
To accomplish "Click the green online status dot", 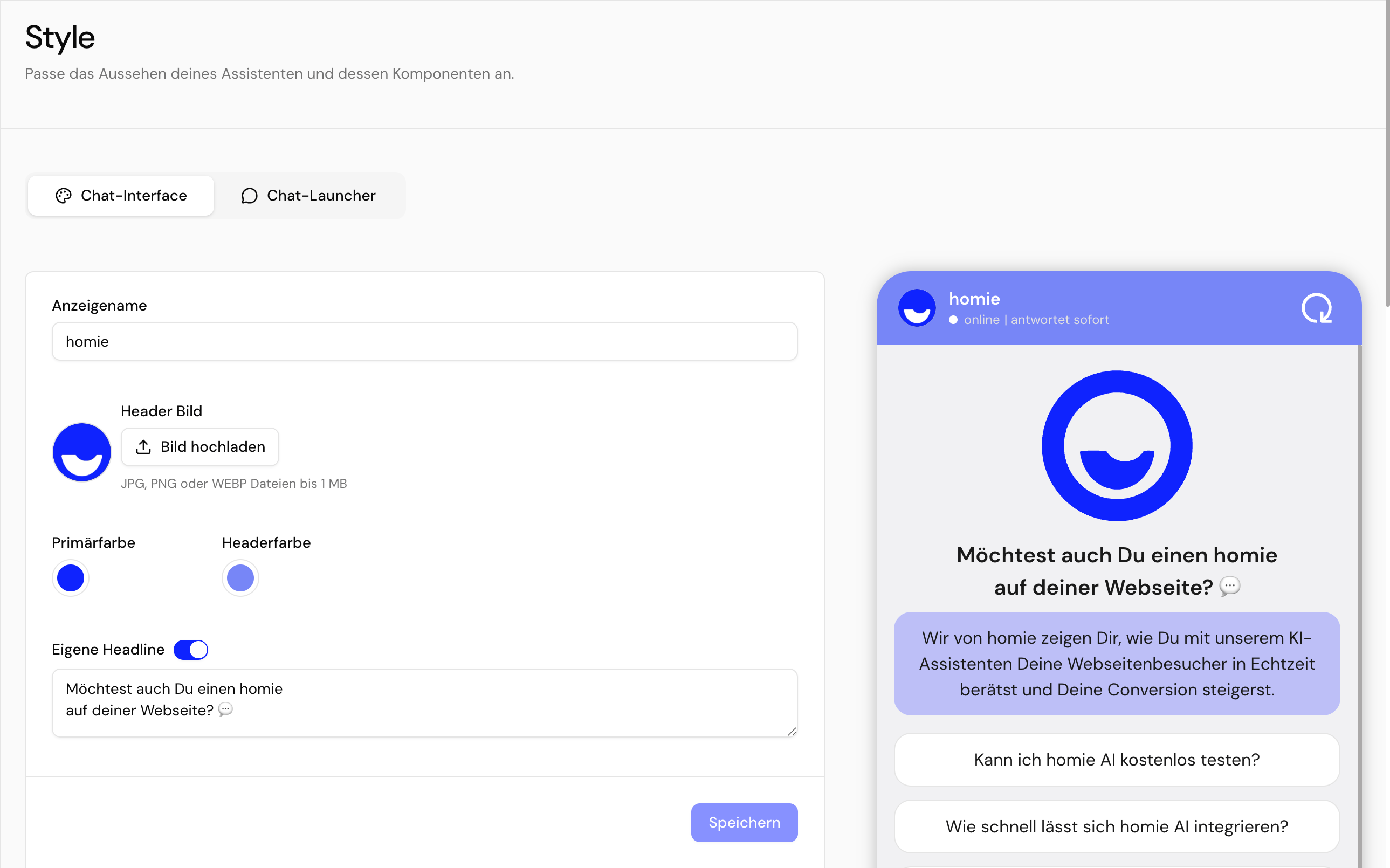I will pos(953,320).
